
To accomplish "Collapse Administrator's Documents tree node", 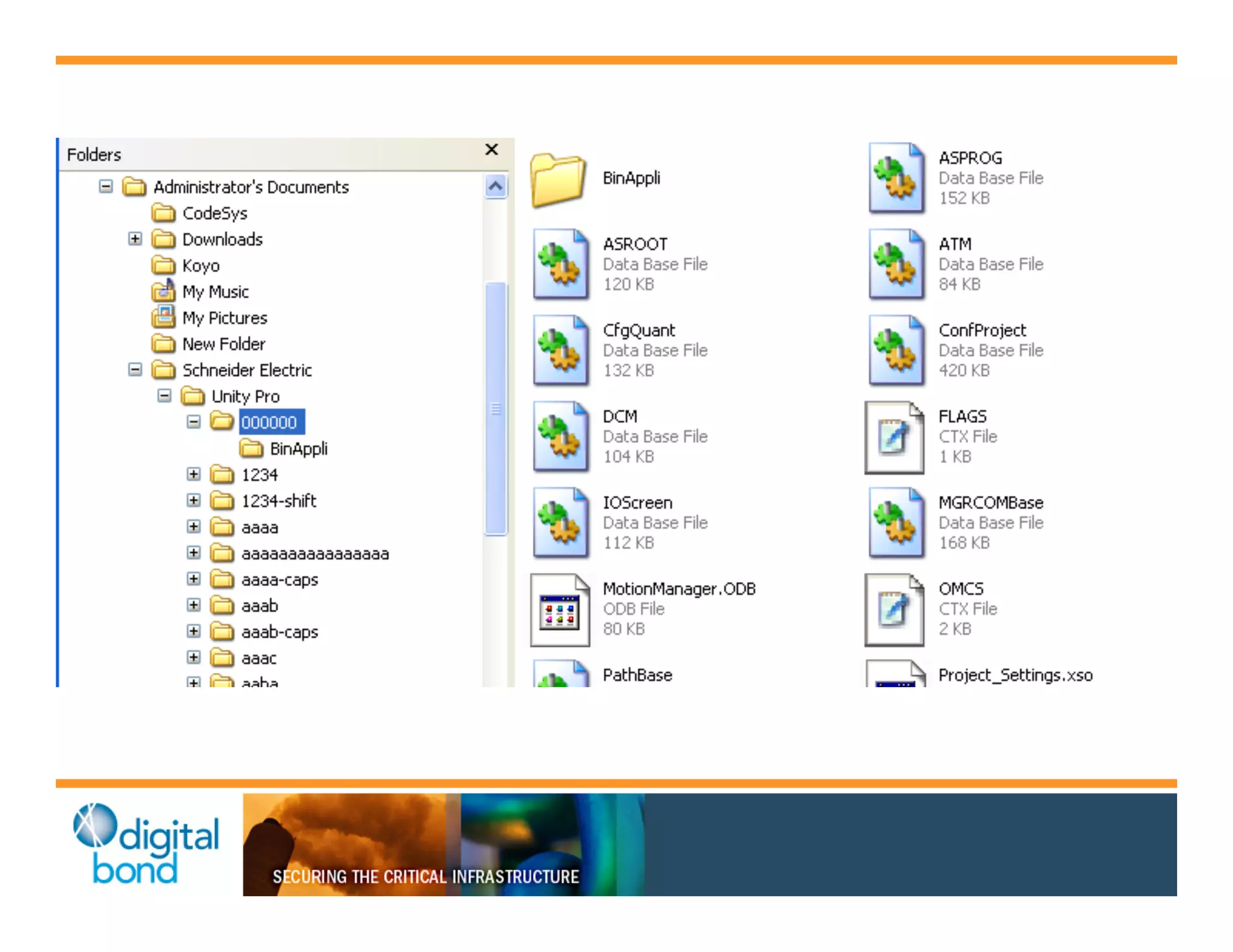I will [106, 187].
